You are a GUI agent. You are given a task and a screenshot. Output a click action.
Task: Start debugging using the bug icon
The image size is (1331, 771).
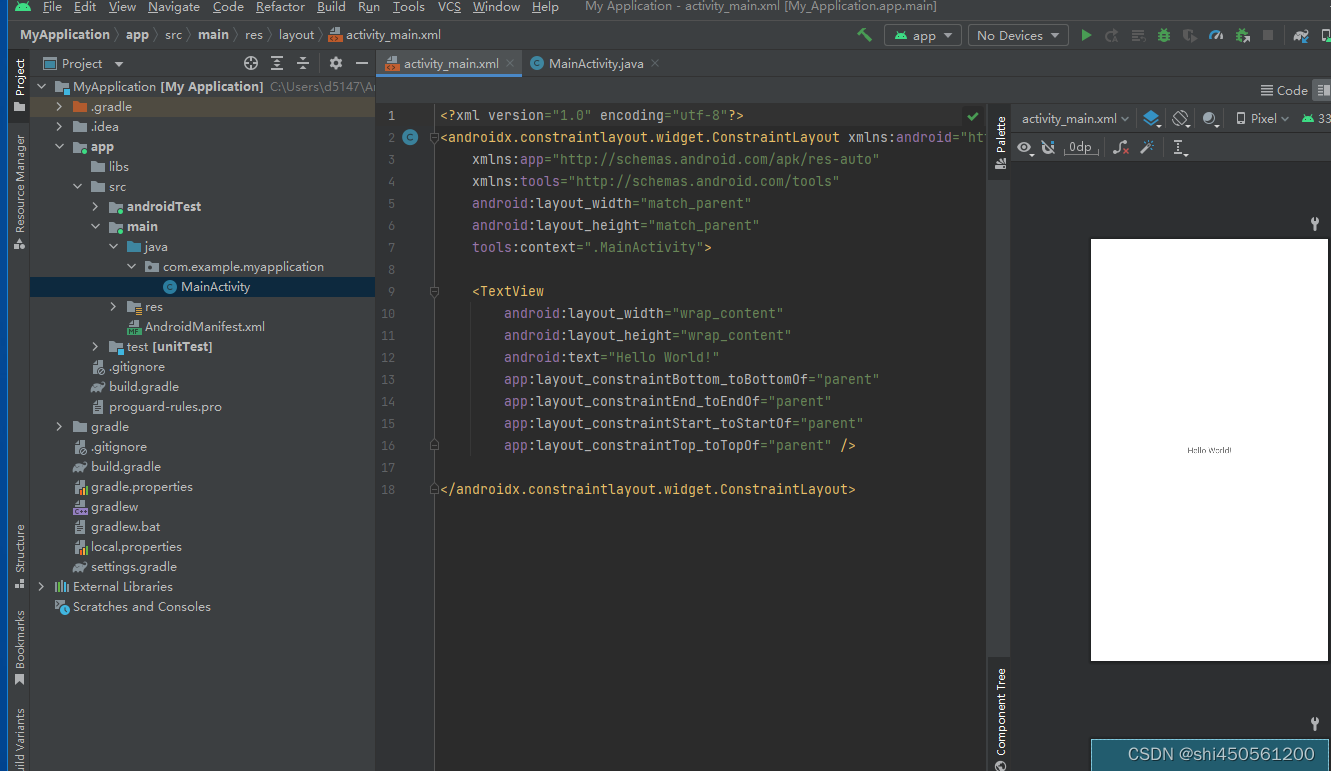pyautogui.click(x=1163, y=35)
